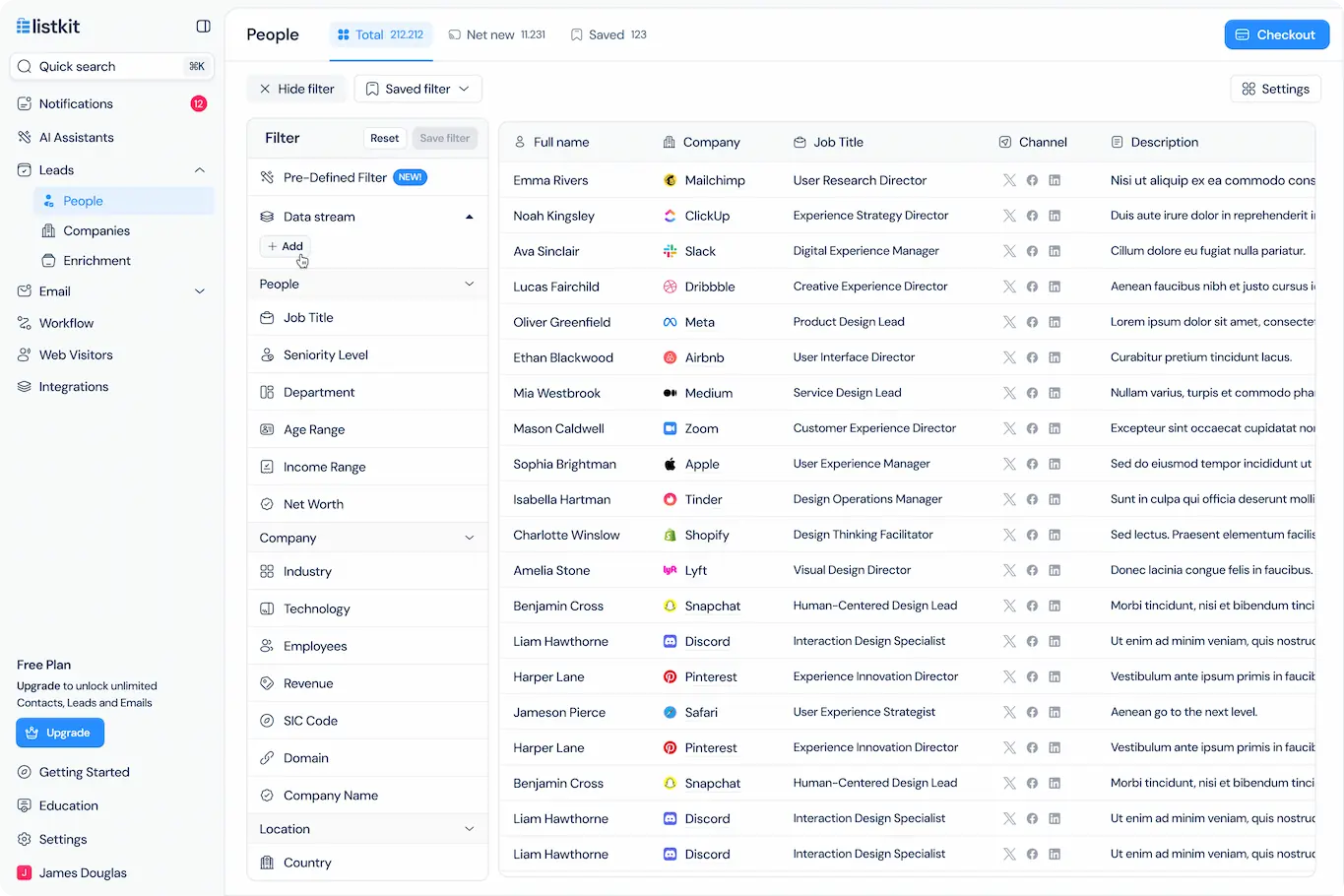Image resolution: width=1344 pixels, height=896 pixels.
Task: Open the SIC Code filter
Action: (x=367, y=721)
